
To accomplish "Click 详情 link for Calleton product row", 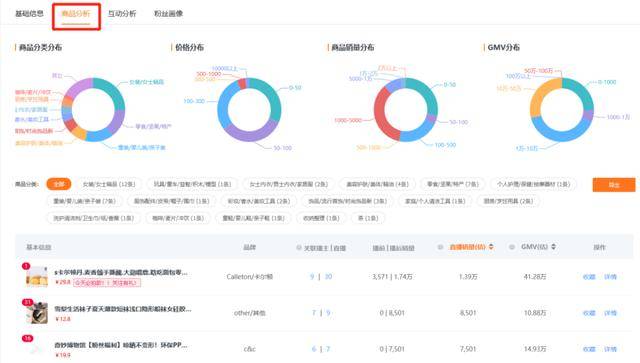I will pos(610,277).
